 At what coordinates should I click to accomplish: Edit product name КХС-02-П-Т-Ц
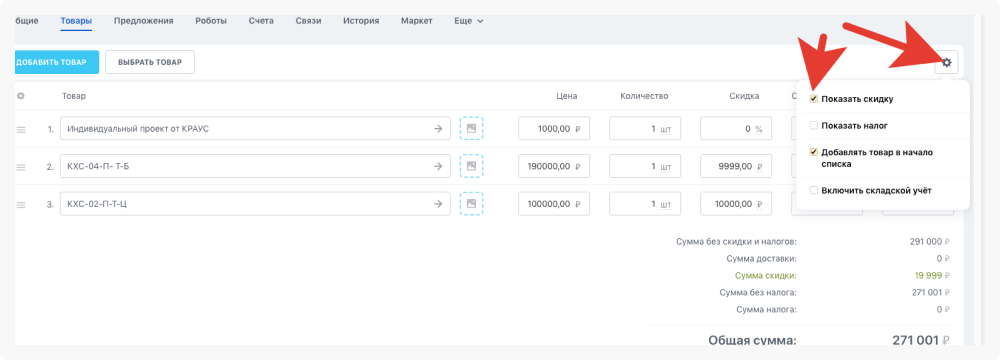coord(255,204)
